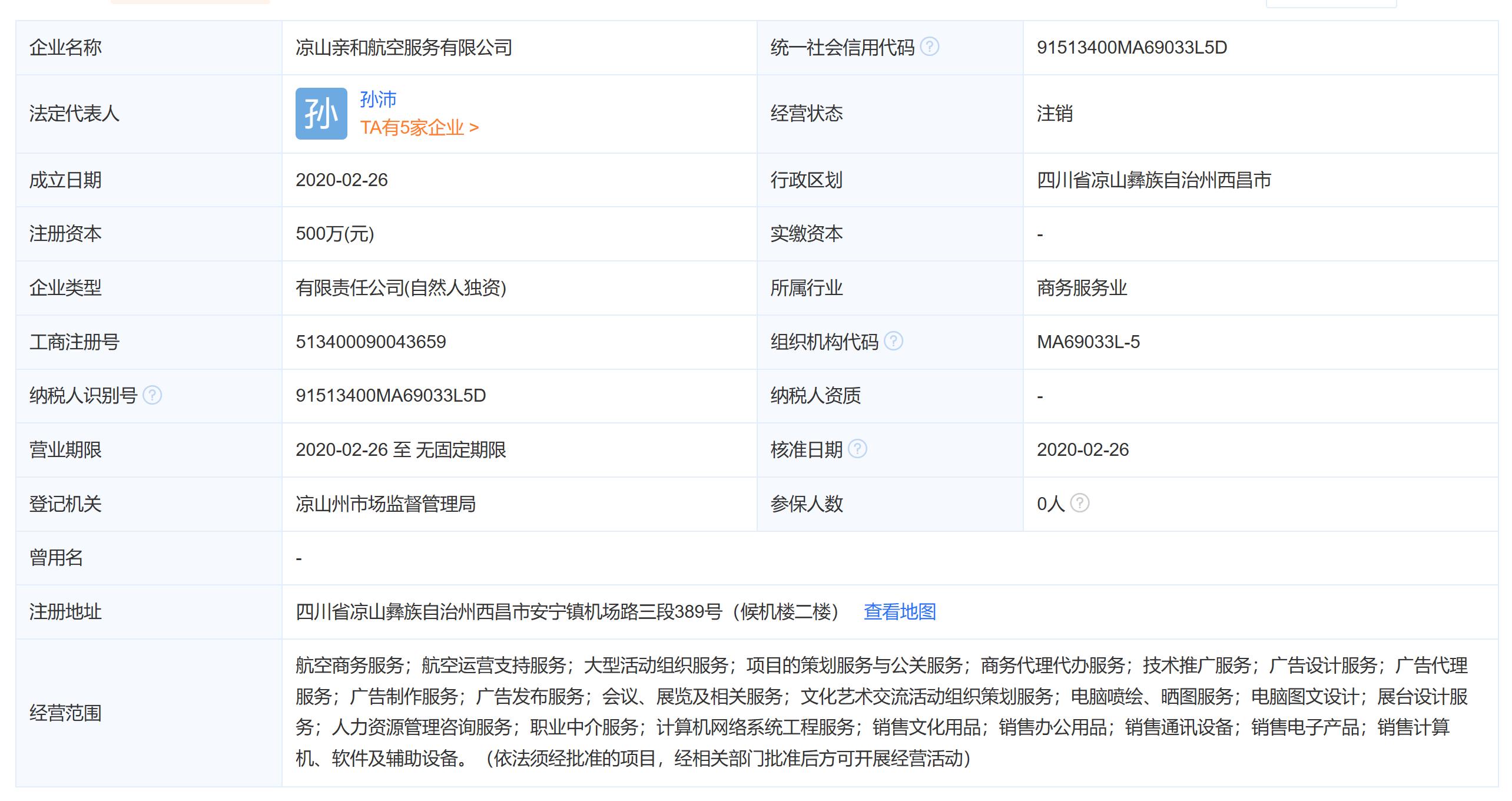This screenshot has height=801, width=1512.
Task: Select region 四川省凉山彝族自治州西昌市
Action: point(1154,180)
